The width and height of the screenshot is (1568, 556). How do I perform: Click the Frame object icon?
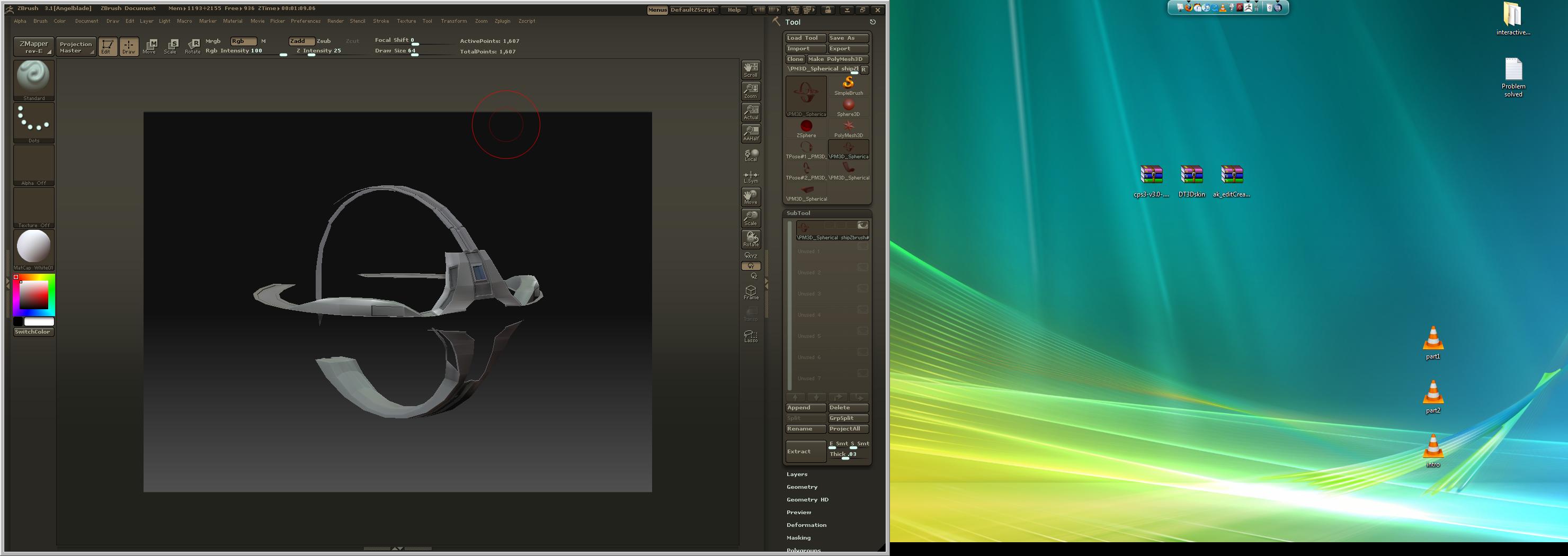(x=751, y=293)
